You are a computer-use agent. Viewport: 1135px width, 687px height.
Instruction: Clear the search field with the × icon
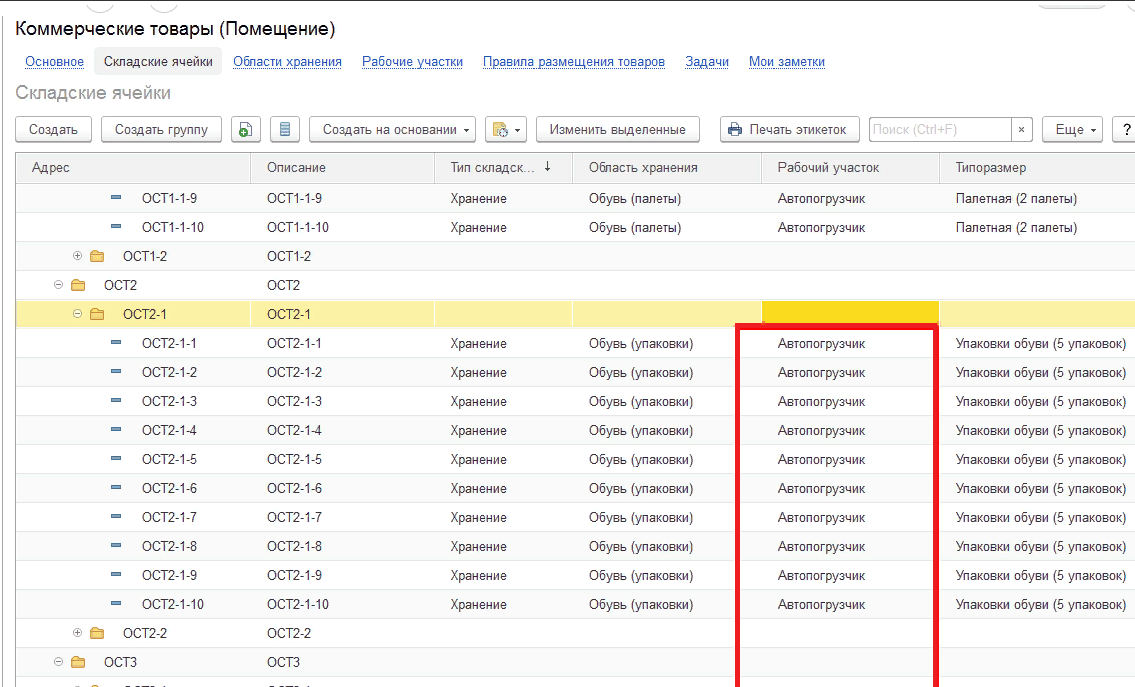pos(1021,129)
